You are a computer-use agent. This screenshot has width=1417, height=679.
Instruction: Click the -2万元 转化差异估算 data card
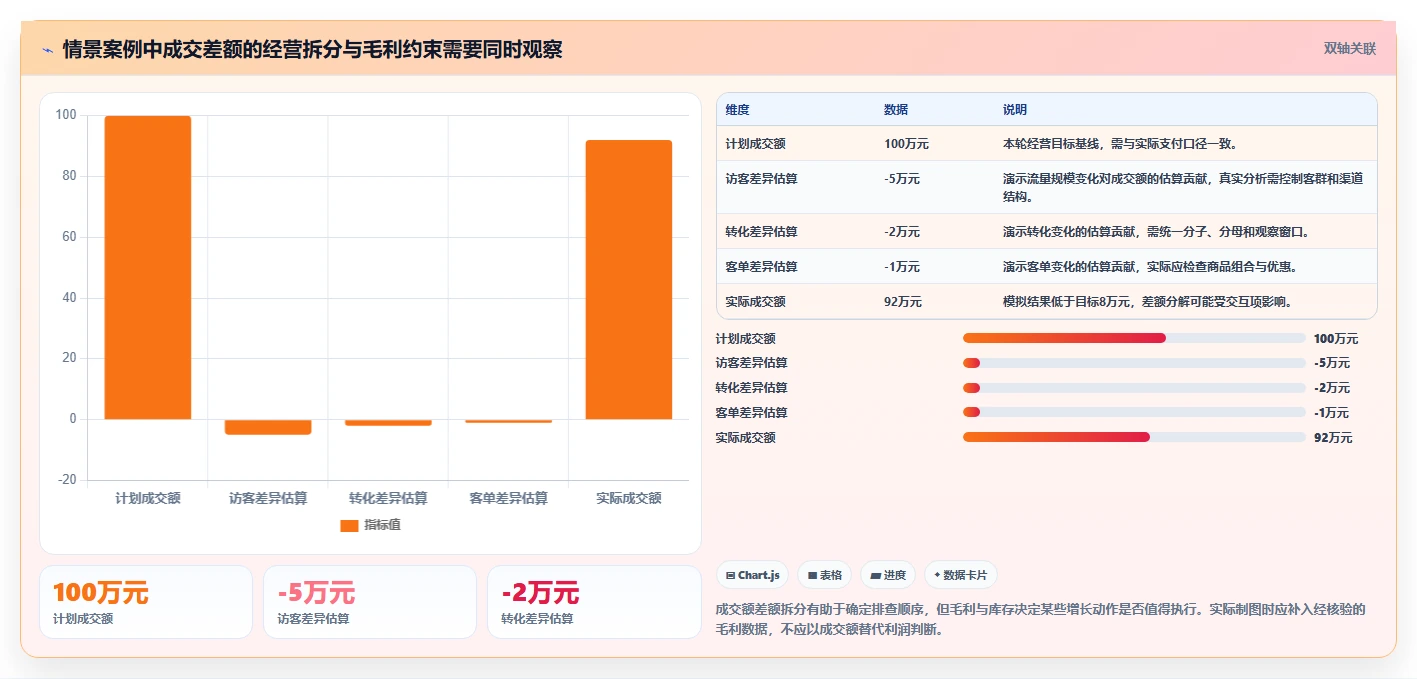[x=594, y=602]
